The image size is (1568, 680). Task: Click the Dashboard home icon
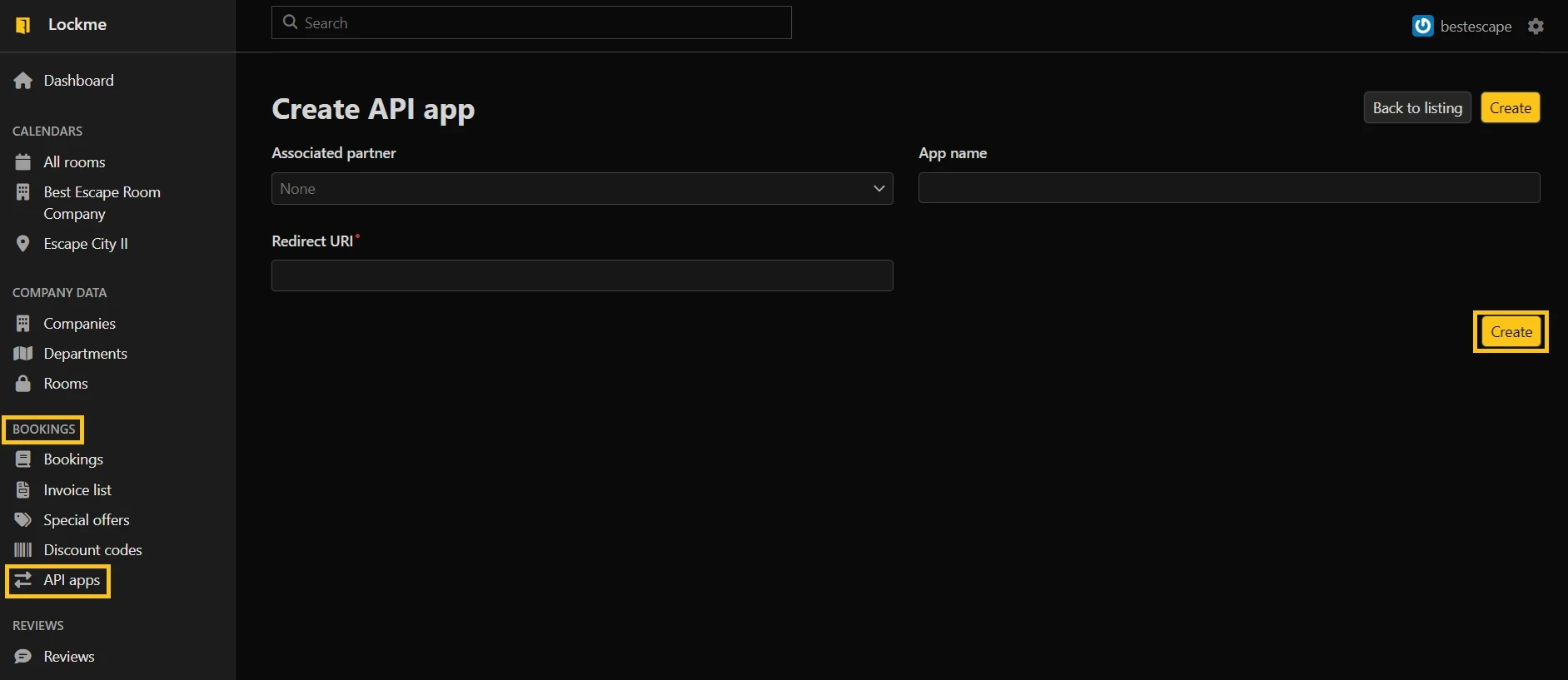[x=23, y=81]
